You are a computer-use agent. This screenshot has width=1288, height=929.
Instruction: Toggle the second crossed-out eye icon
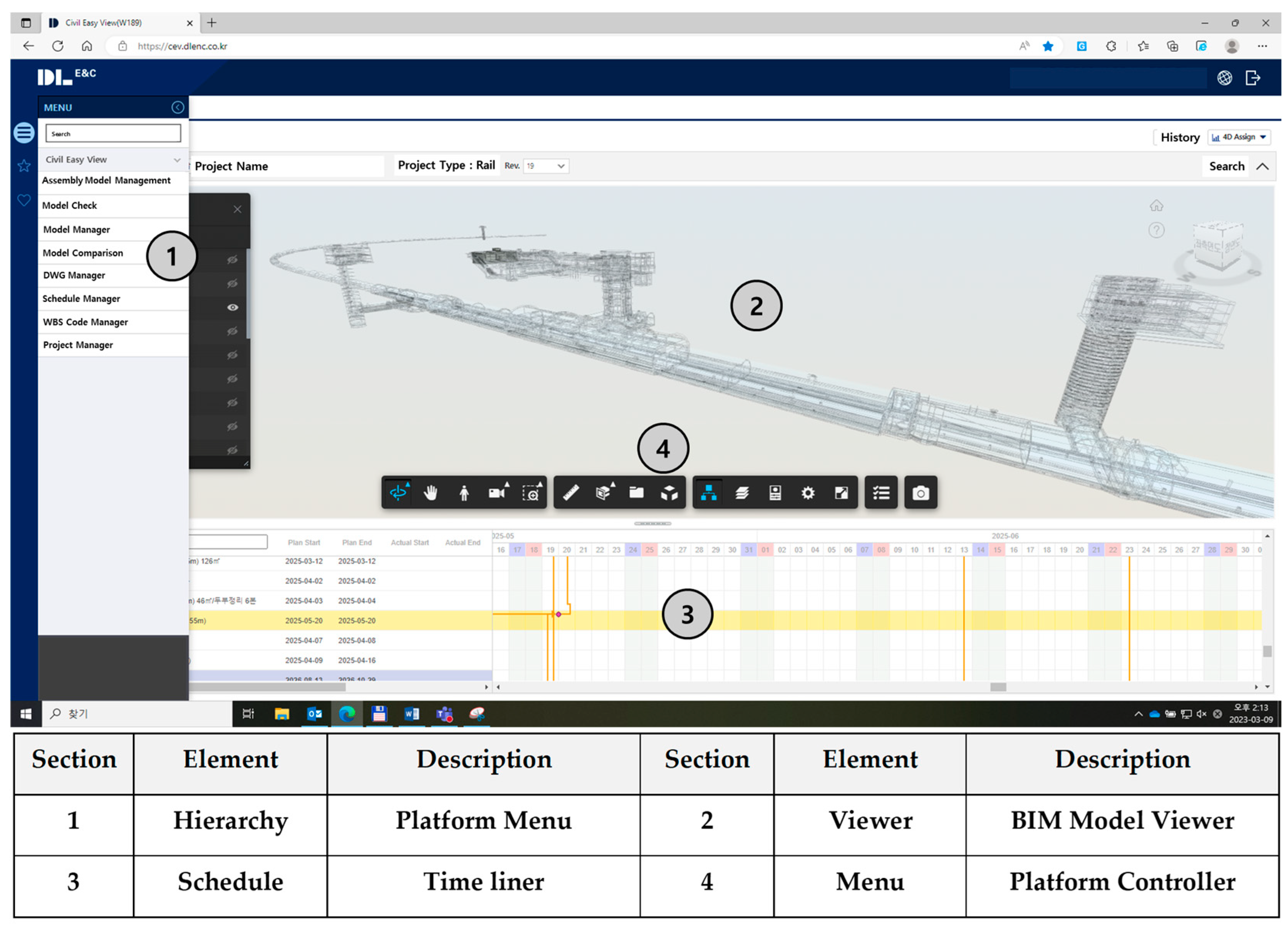point(232,283)
